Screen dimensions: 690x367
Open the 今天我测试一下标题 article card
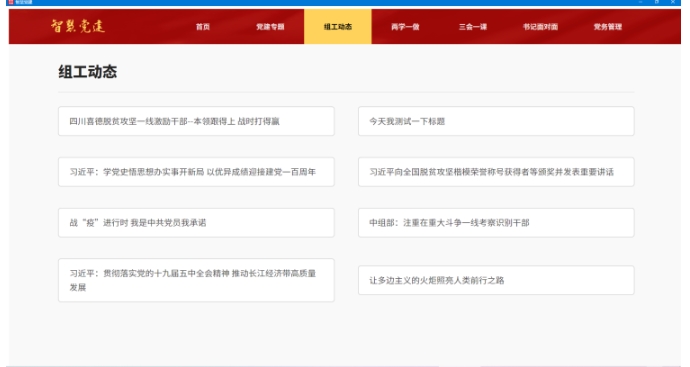click(496, 121)
